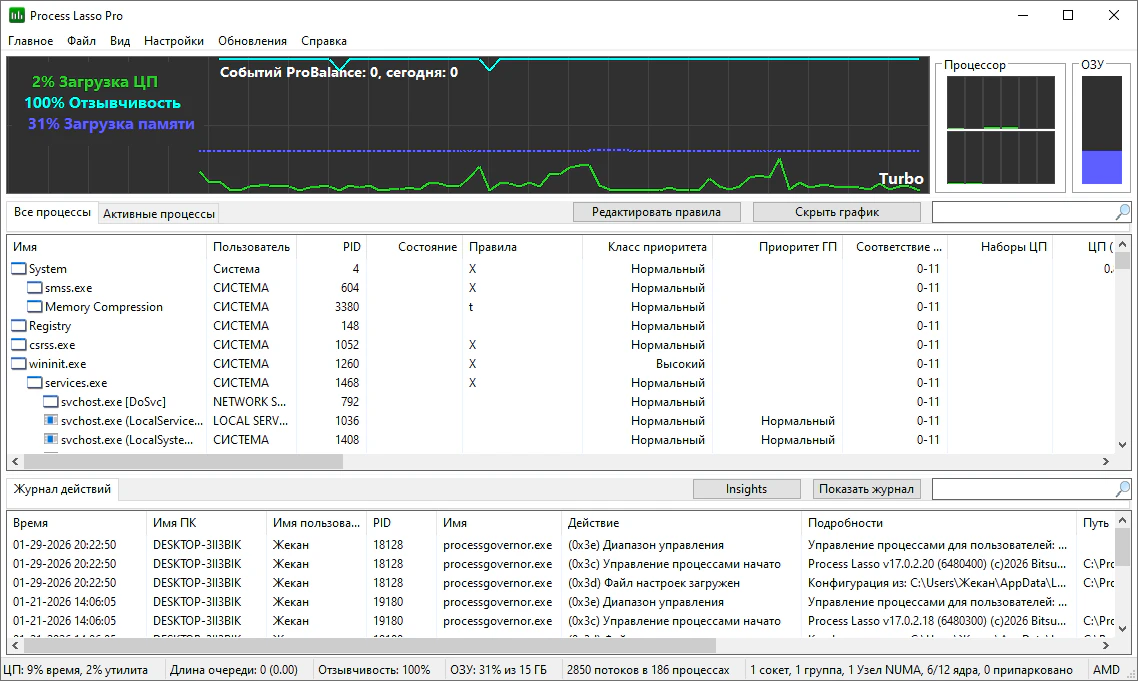Image resolution: width=1138 pixels, height=681 pixels.
Task: Click the csrss.exe process icon
Action: pos(19,345)
